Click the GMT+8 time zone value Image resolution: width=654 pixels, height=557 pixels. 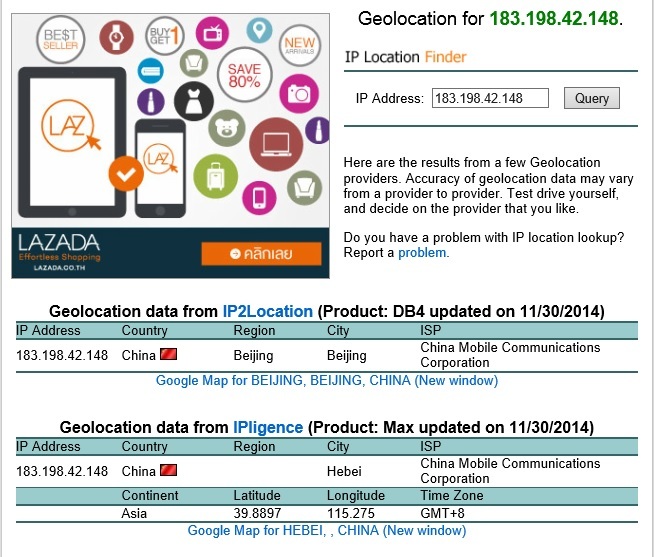pyautogui.click(x=443, y=513)
